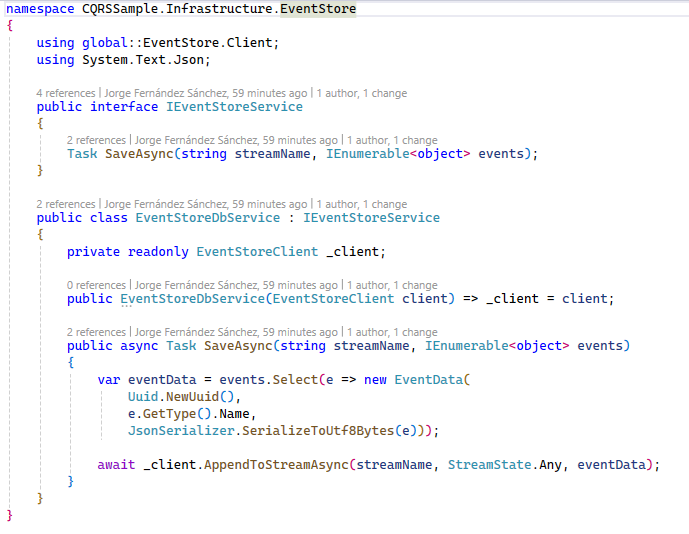The image size is (689, 534).
Task: Click the "class" keyword
Action: [x=109, y=218]
